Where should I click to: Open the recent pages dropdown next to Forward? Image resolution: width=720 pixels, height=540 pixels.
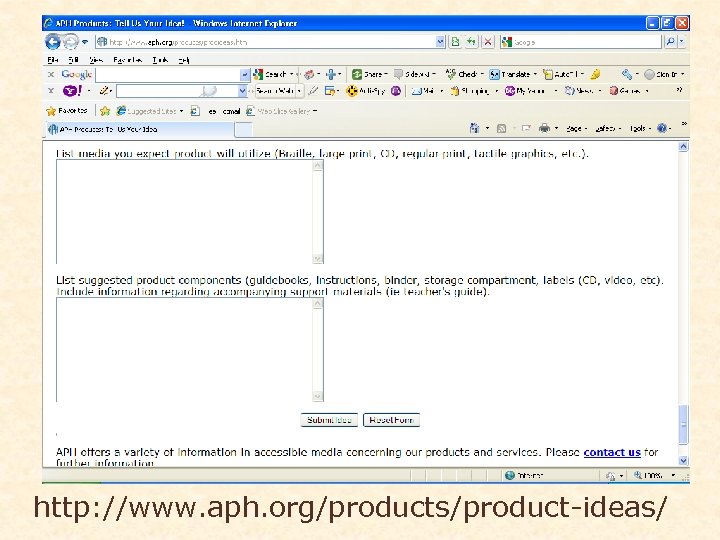(x=85, y=42)
